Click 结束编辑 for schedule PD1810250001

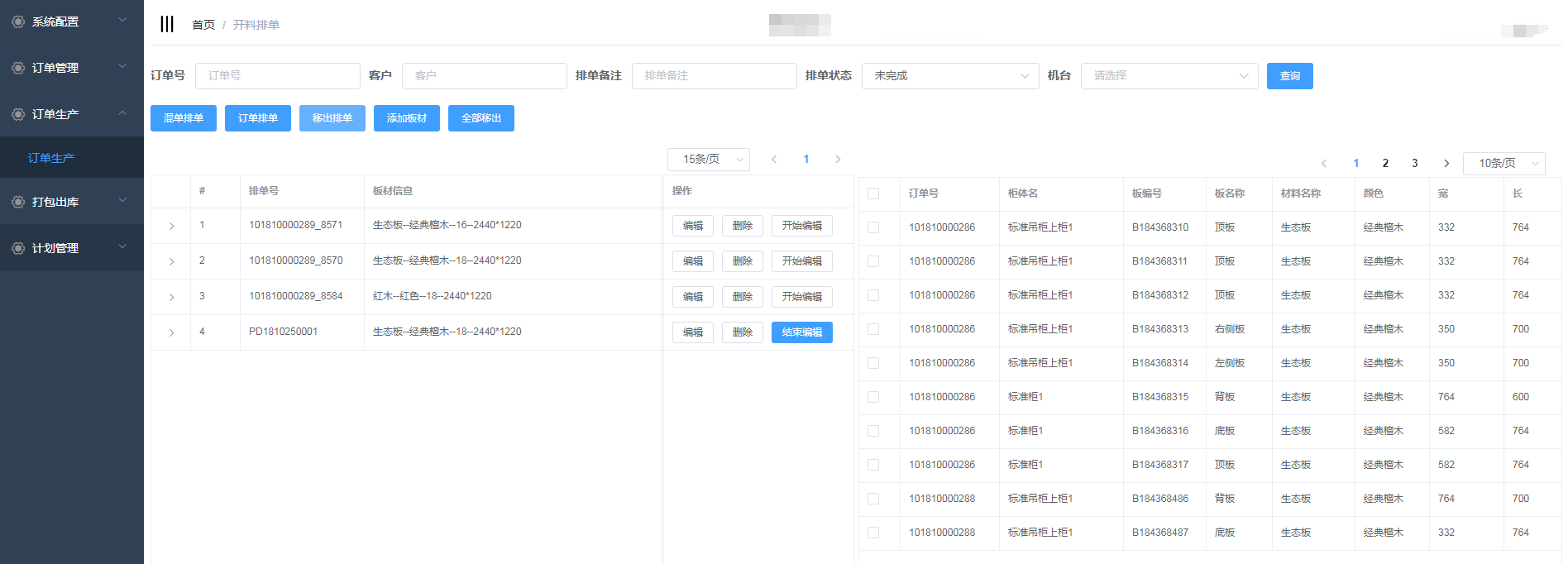[801, 332]
